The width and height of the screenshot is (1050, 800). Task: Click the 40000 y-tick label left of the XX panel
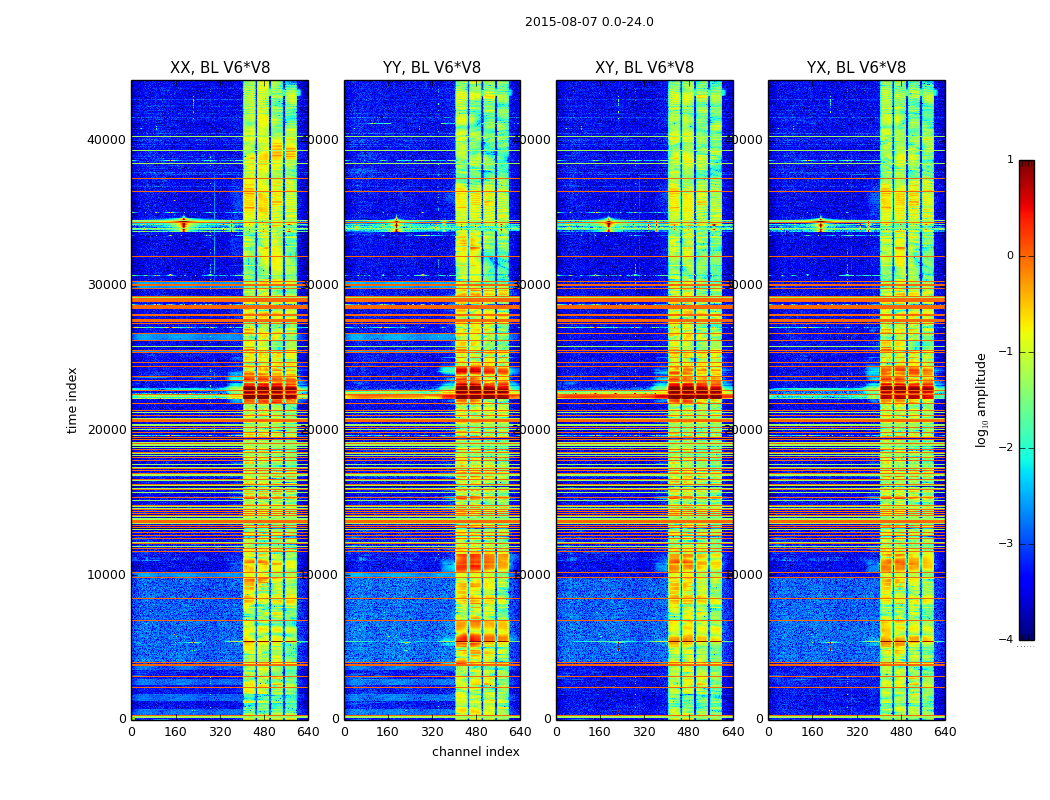pos(106,139)
